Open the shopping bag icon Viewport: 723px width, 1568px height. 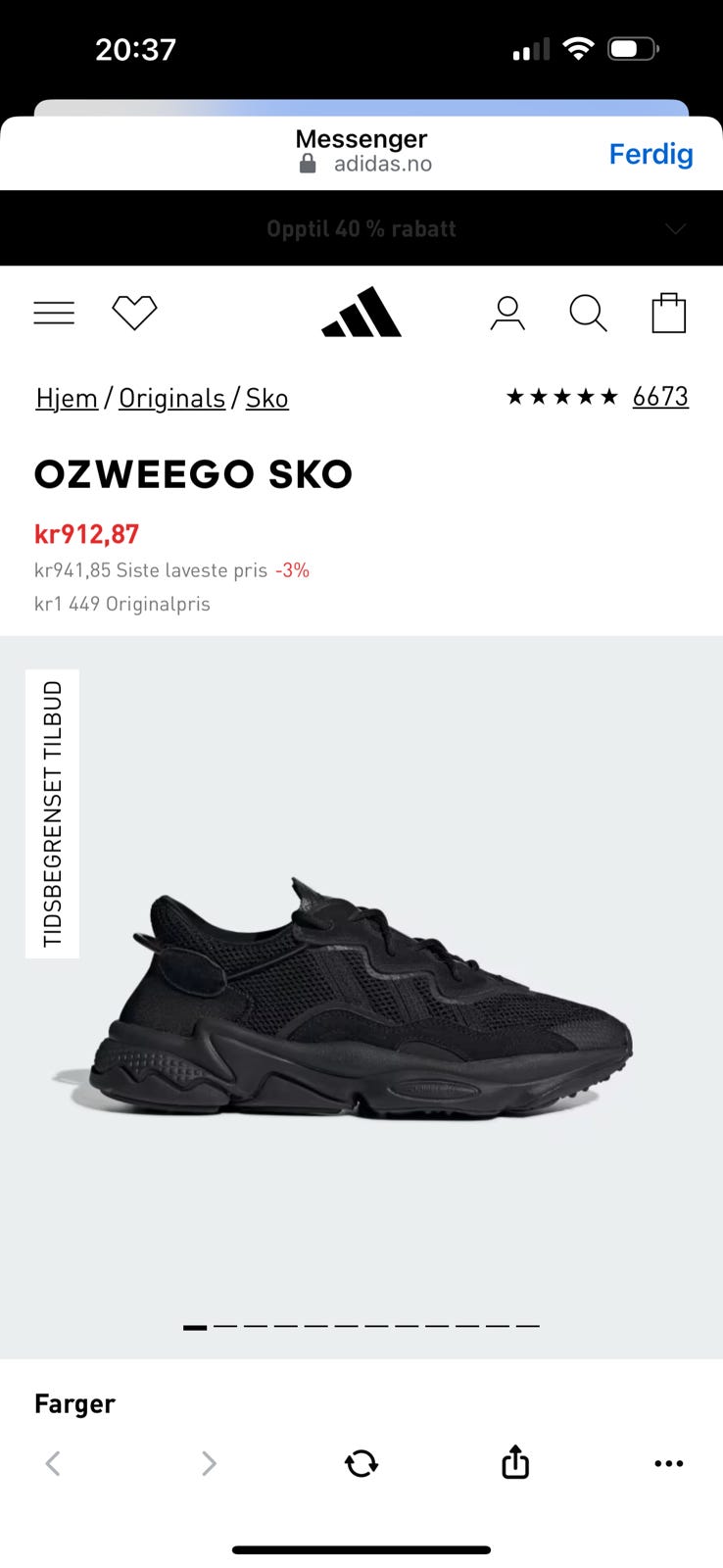click(x=669, y=313)
